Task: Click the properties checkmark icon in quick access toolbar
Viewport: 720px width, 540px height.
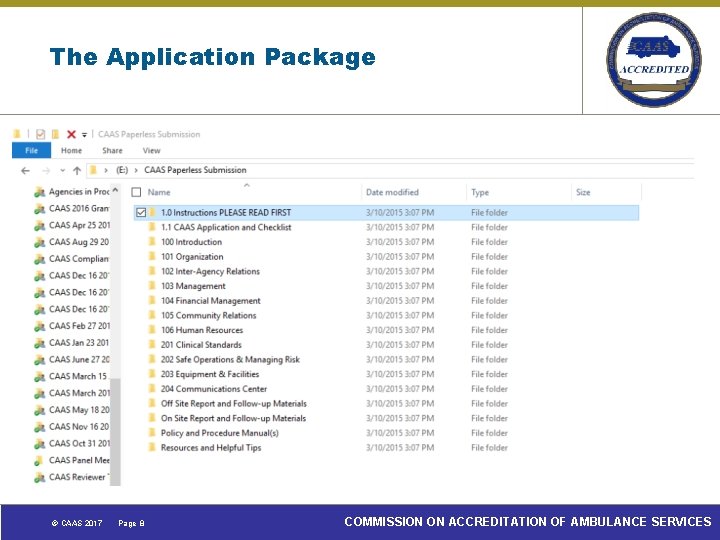Action: point(40,134)
